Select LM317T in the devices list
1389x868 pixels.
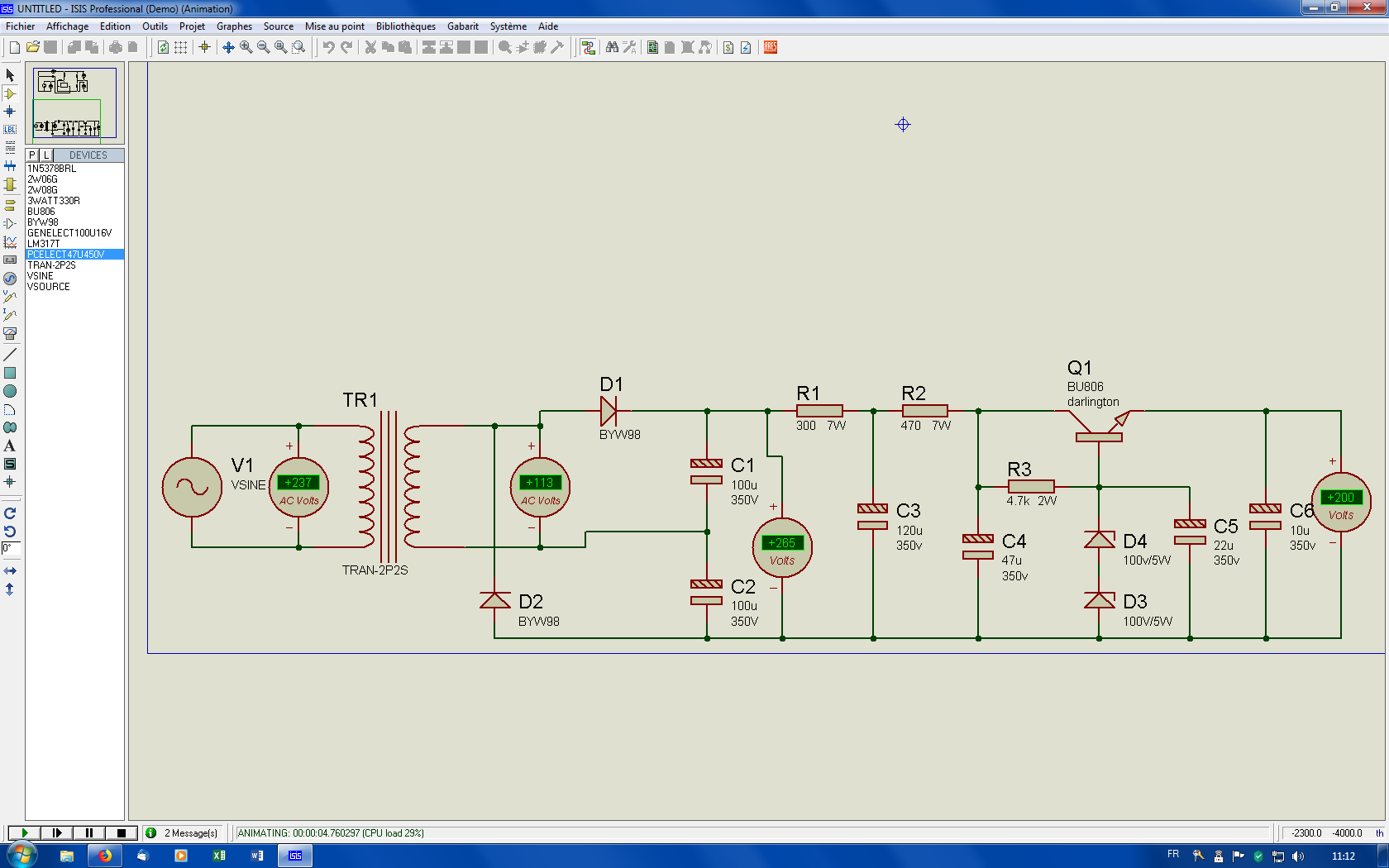(44, 244)
